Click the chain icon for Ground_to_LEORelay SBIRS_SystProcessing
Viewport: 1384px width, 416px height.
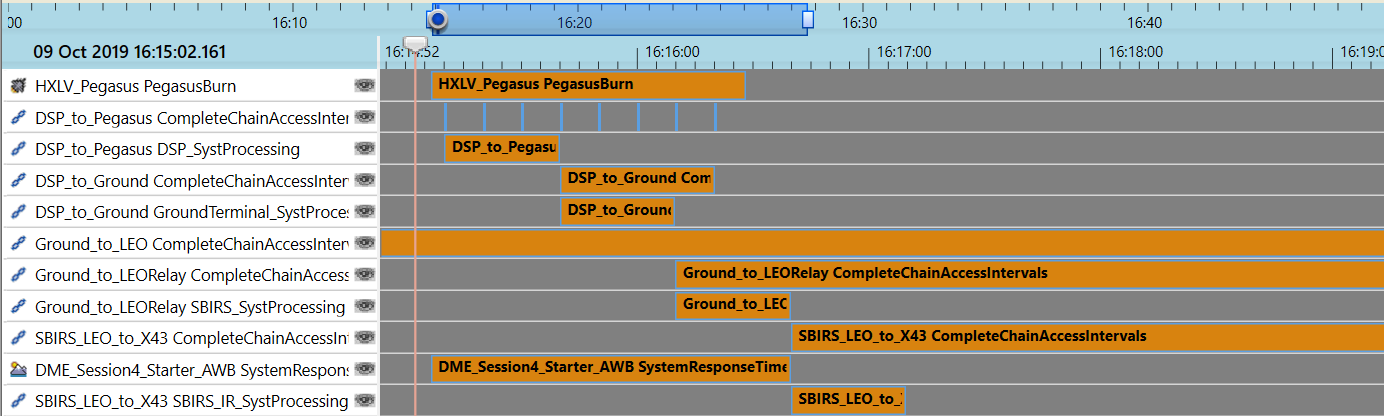[17, 307]
